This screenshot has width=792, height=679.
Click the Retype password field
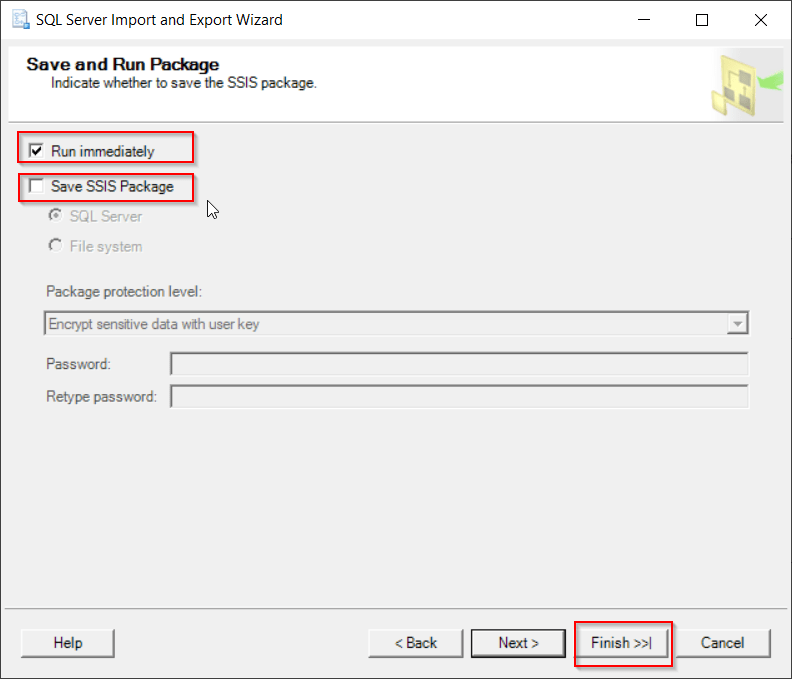(459, 397)
